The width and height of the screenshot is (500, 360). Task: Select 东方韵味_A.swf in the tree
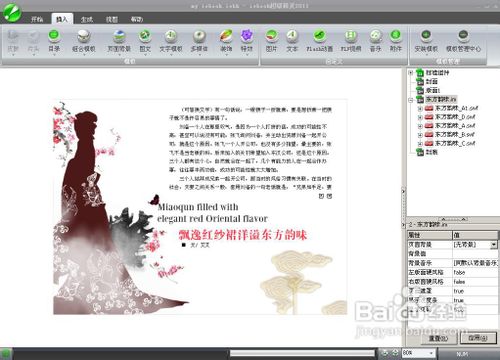[x=455, y=126]
